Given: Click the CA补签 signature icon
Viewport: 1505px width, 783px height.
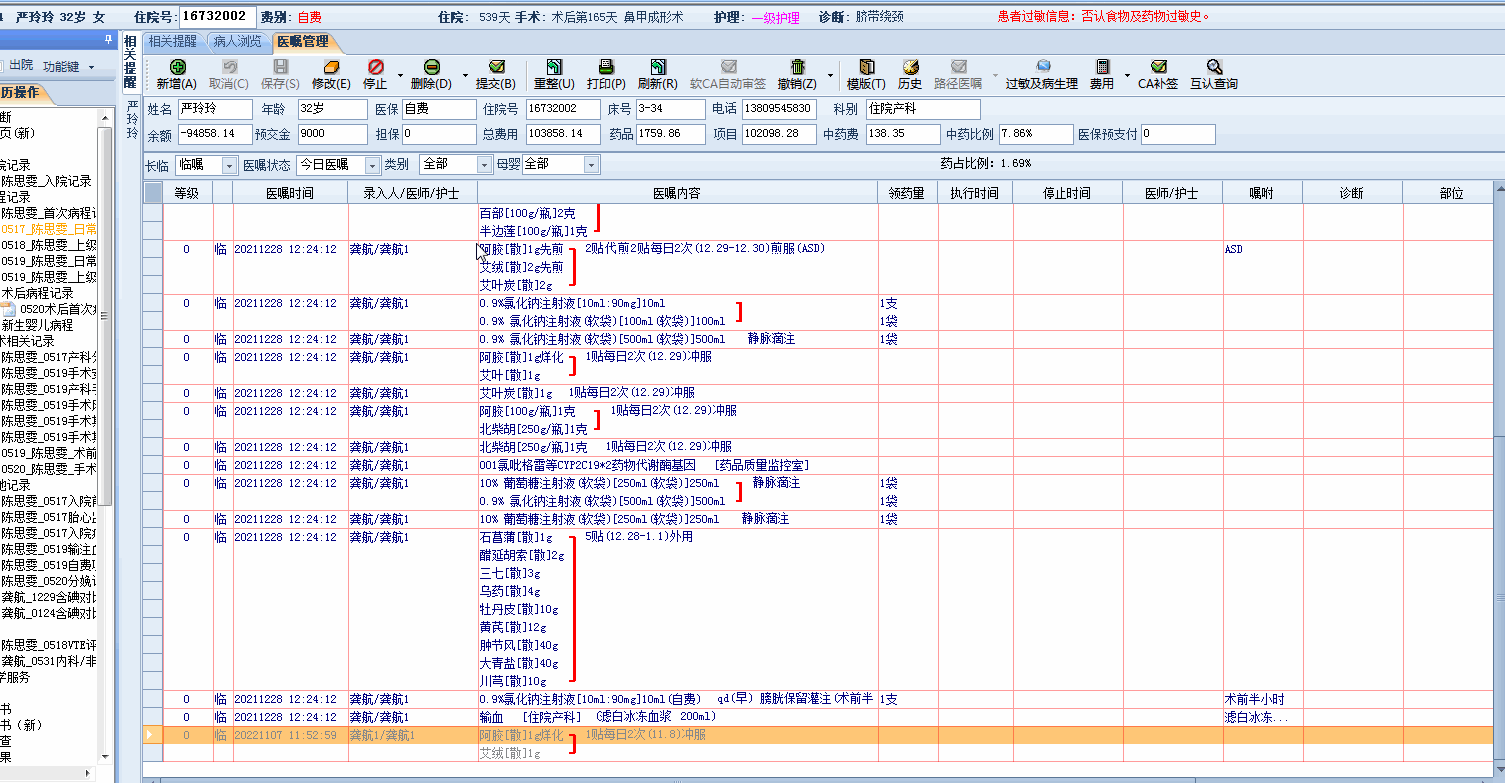Looking at the screenshot, I should (1158, 67).
